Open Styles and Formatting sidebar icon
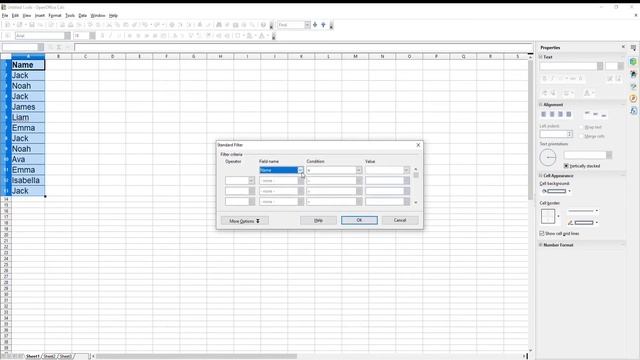Image resolution: width=640 pixels, height=360 pixels. tap(633, 74)
